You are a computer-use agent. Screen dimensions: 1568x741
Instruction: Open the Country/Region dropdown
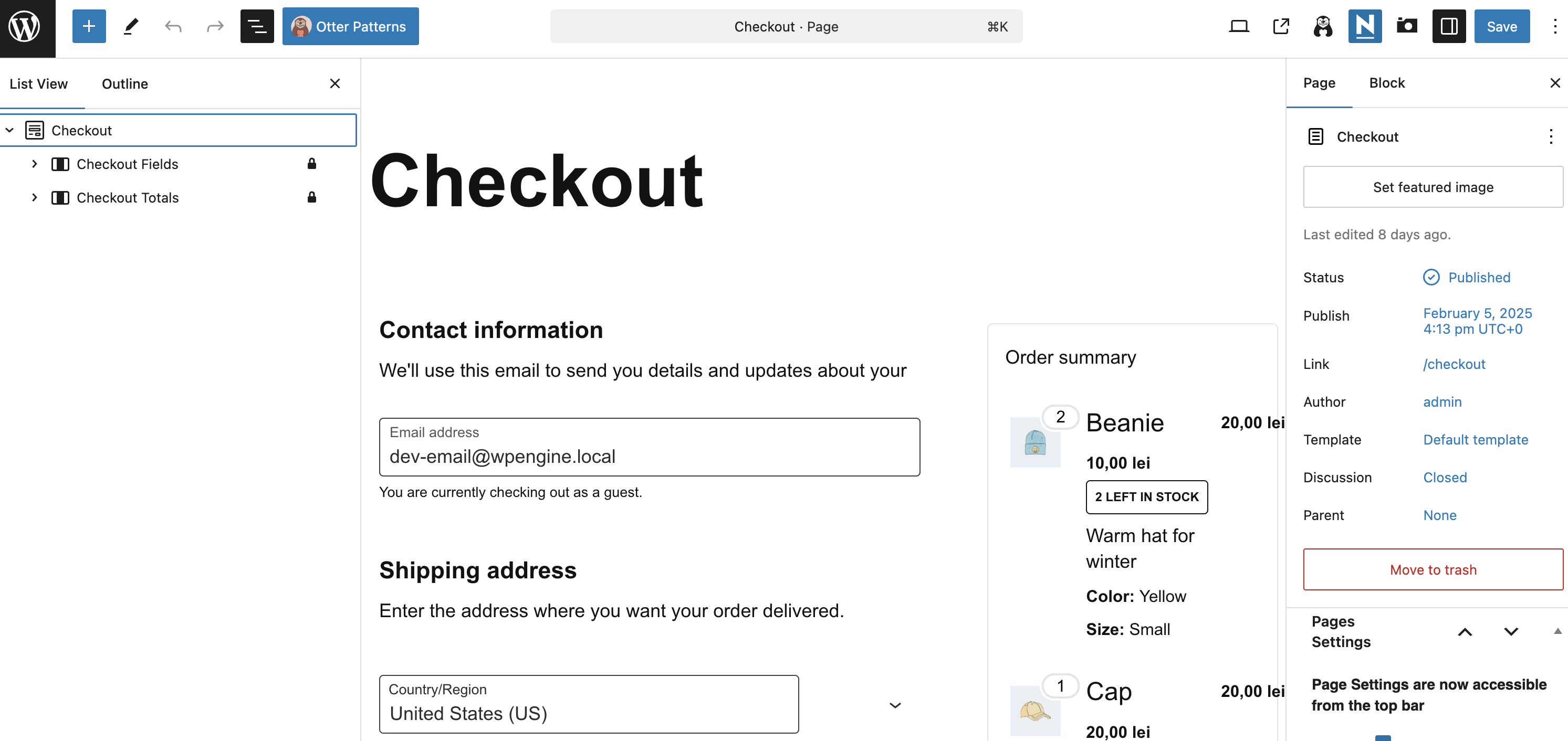[x=589, y=704]
